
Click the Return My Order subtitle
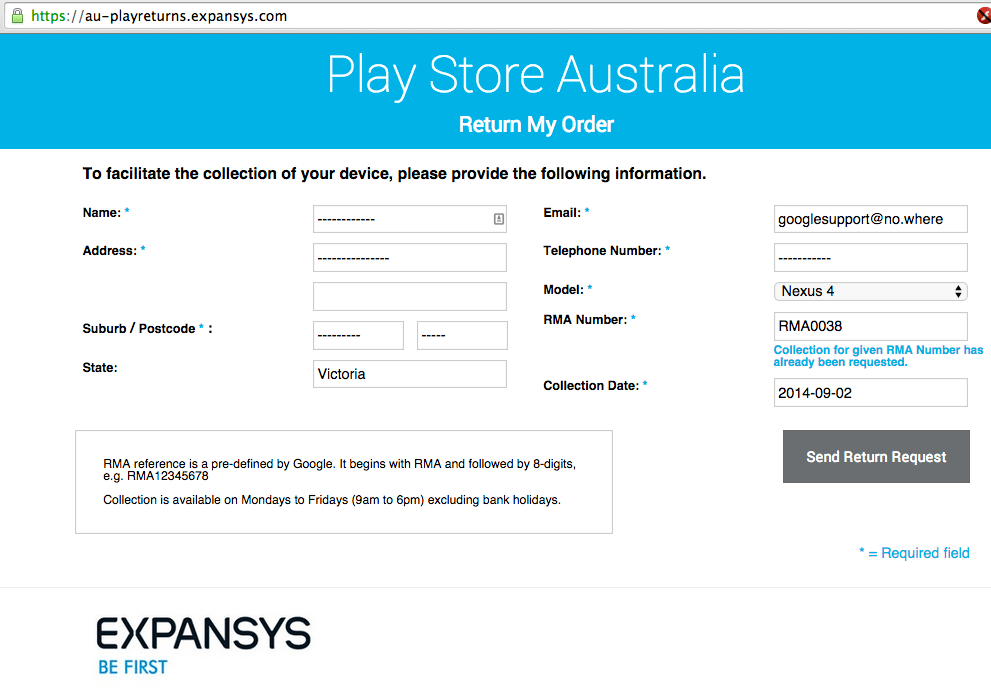(536, 125)
